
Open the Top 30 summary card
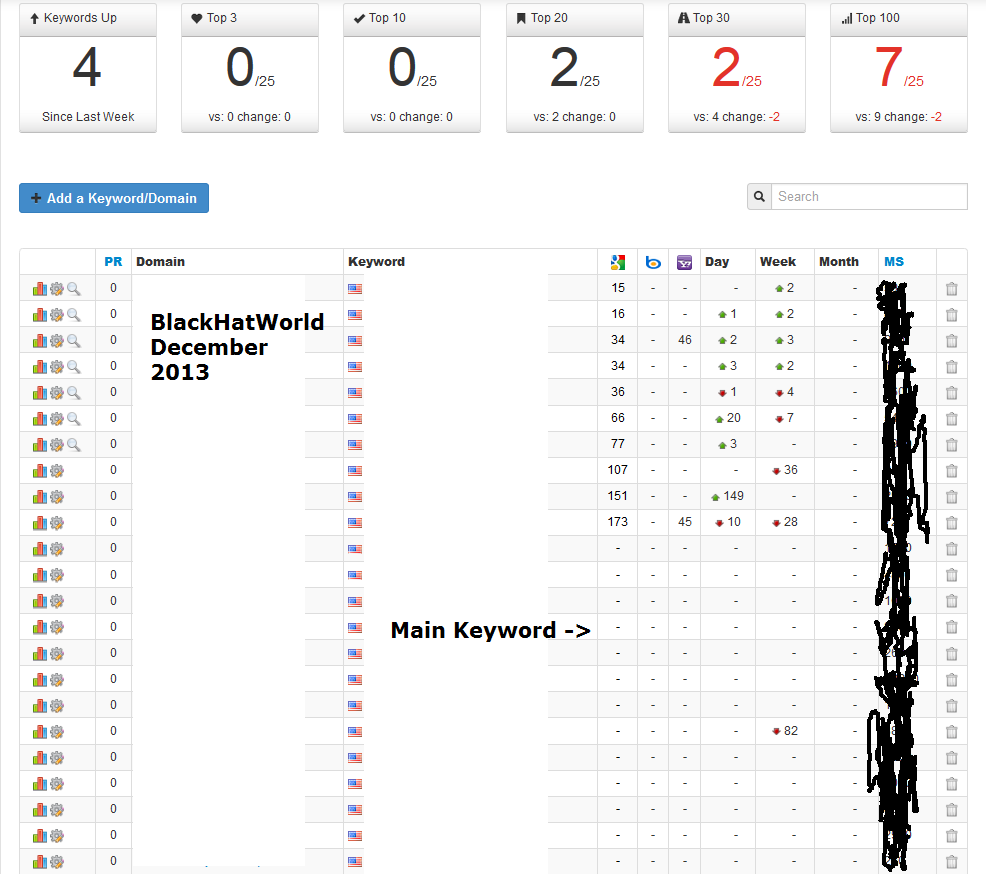point(737,68)
